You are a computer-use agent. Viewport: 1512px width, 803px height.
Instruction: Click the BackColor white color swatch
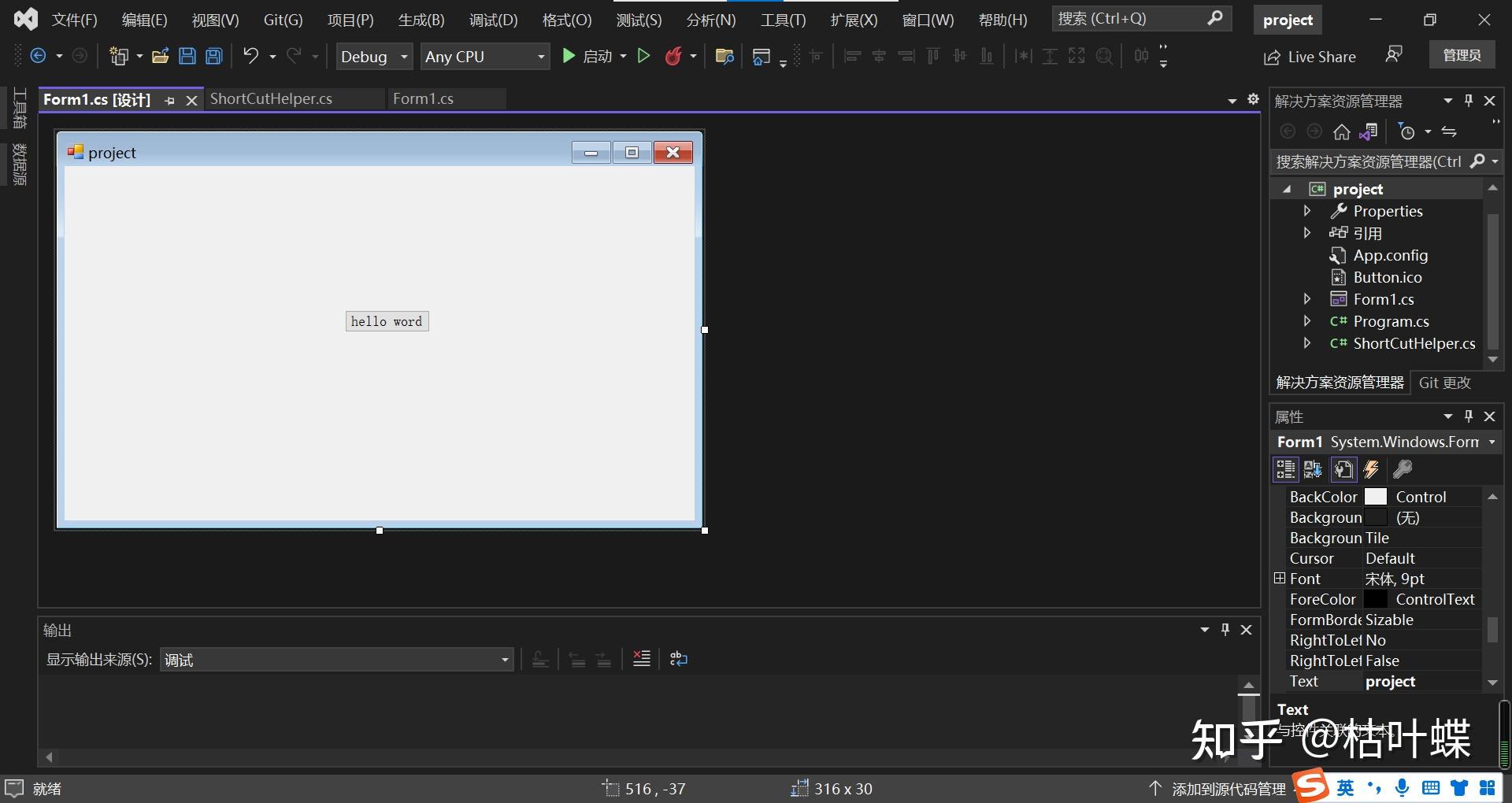1376,497
